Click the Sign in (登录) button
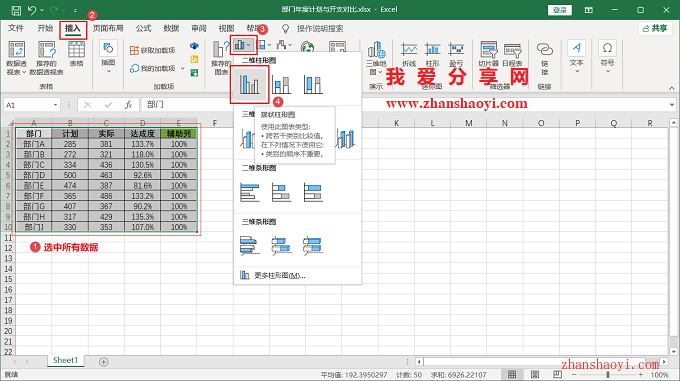Viewport: 680px width, 381px height. [x=560, y=10]
